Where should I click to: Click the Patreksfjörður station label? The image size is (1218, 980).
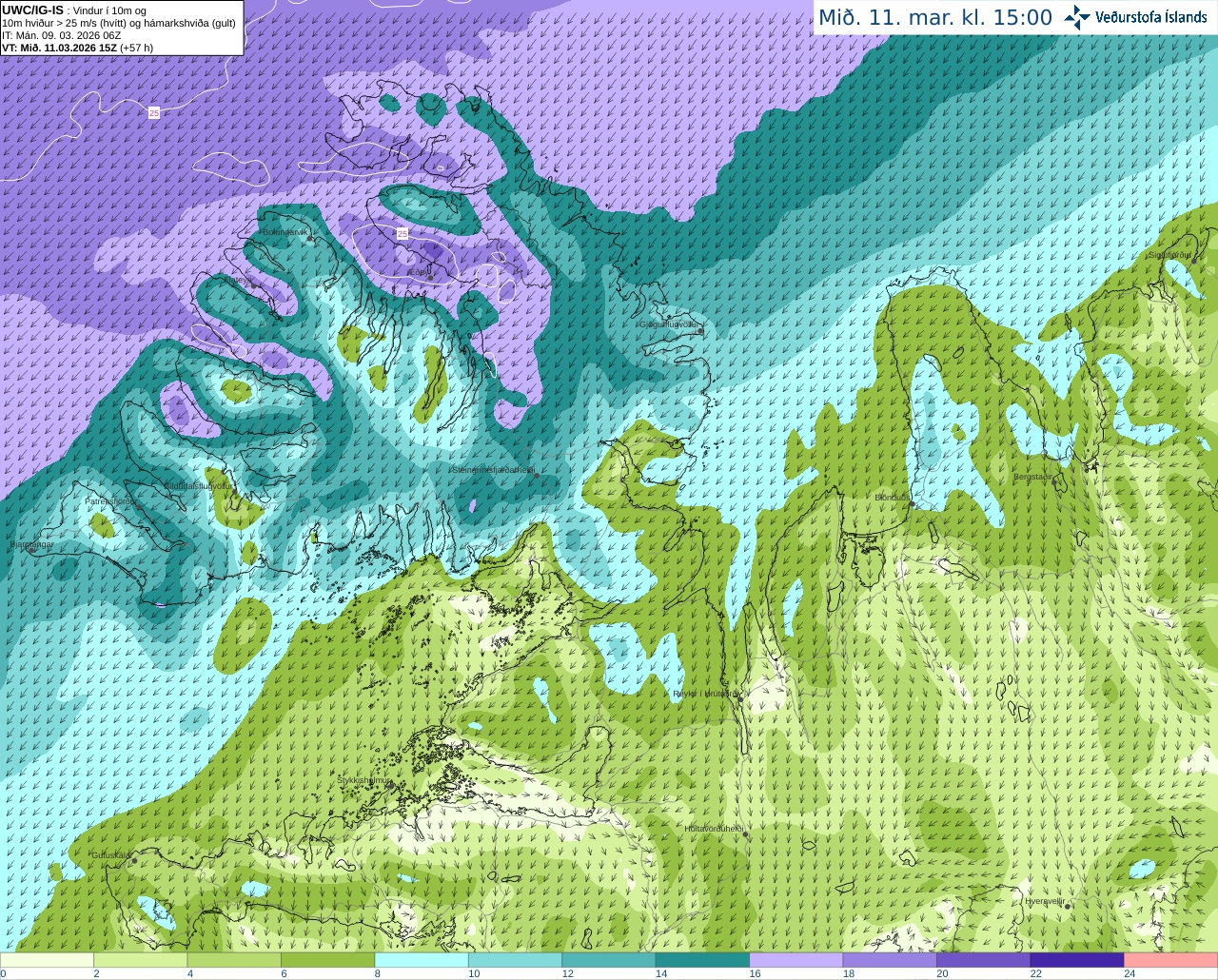pyautogui.click(x=109, y=500)
